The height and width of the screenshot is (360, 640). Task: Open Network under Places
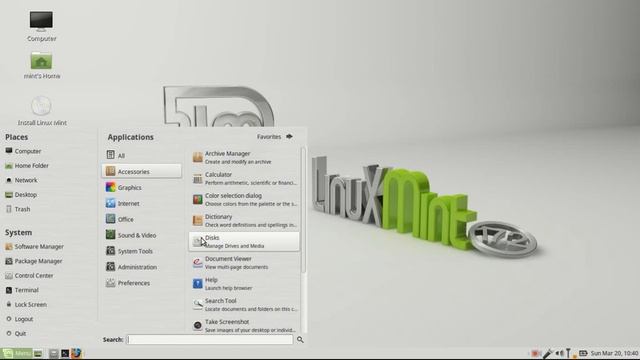click(x=21, y=180)
